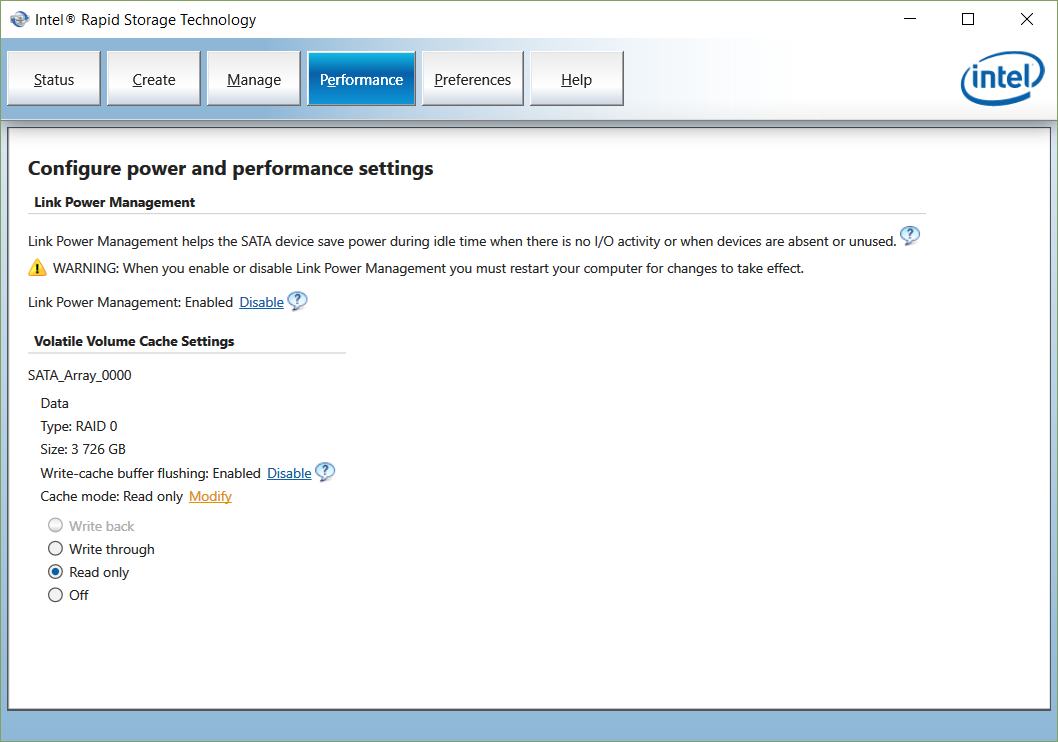Open the Preferences tab
The image size is (1058, 742).
472,80
